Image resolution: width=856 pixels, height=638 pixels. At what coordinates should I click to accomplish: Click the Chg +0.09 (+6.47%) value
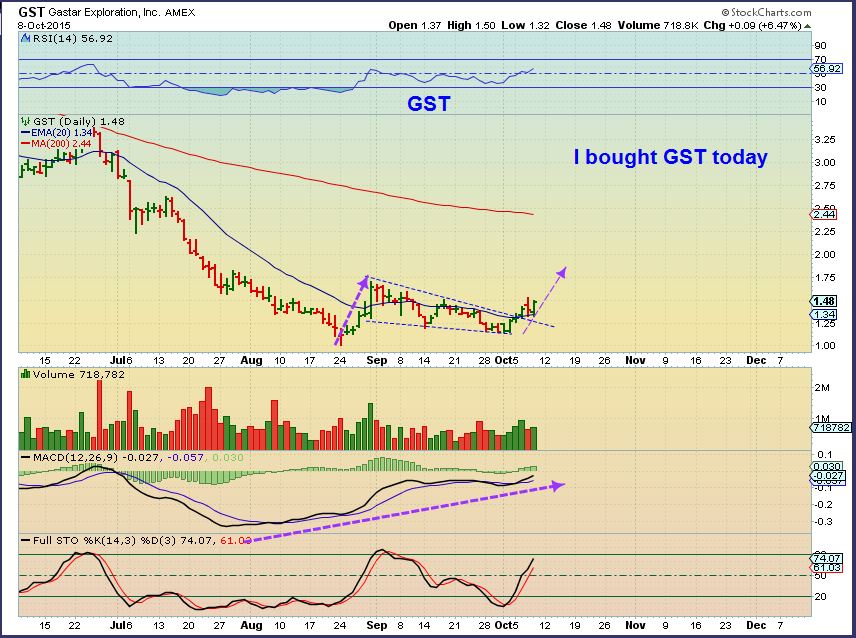[752, 26]
